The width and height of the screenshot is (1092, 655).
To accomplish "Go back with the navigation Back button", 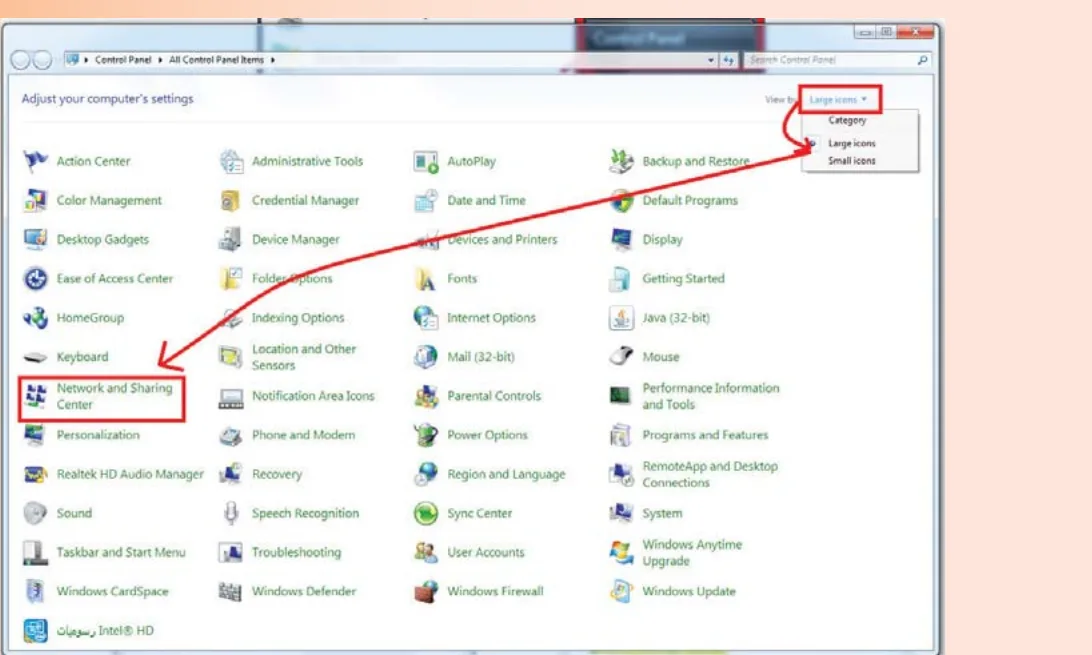I will pyautogui.click(x=20, y=61).
